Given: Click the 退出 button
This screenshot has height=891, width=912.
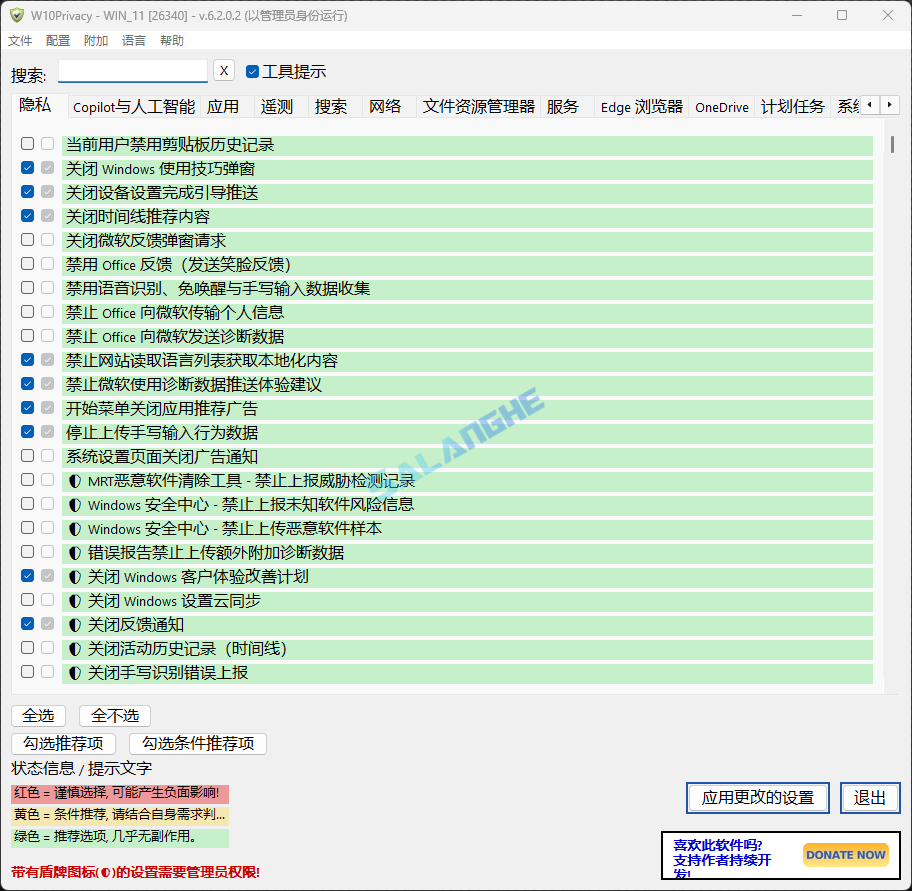Looking at the screenshot, I should [x=870, y=797].
